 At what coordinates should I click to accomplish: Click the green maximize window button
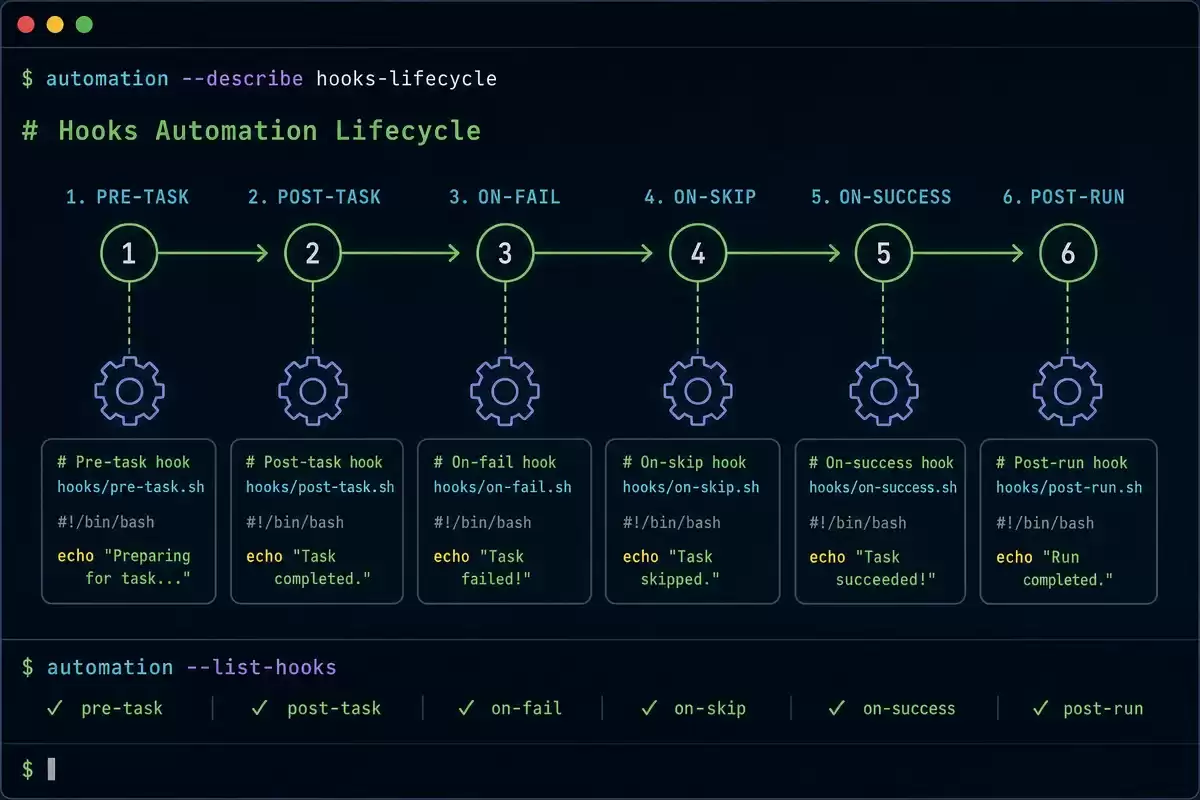coord(84,25)
